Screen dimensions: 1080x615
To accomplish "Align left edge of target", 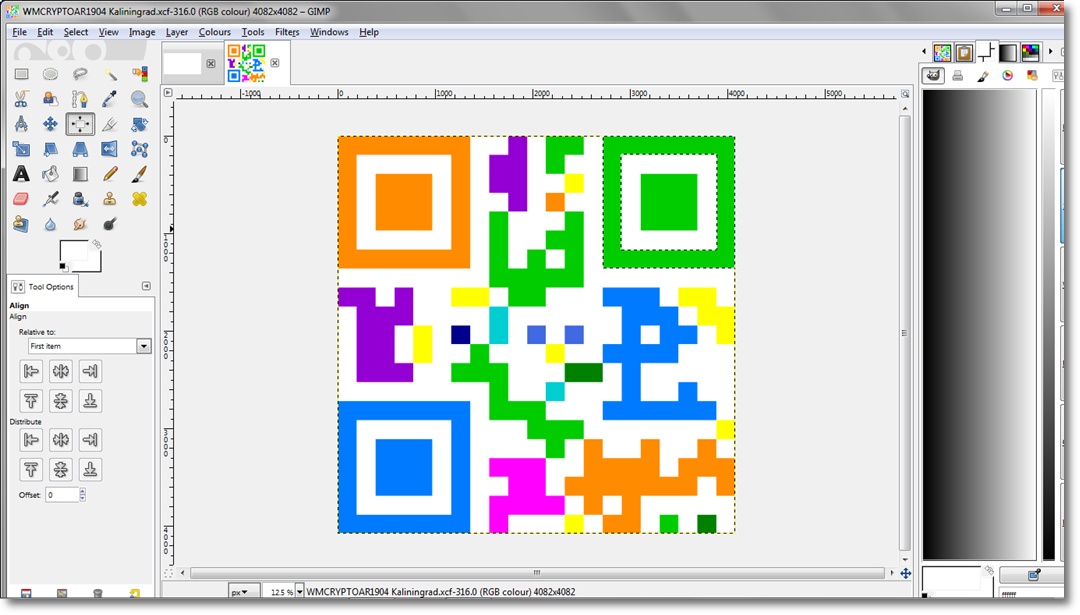I will point(31,371).
